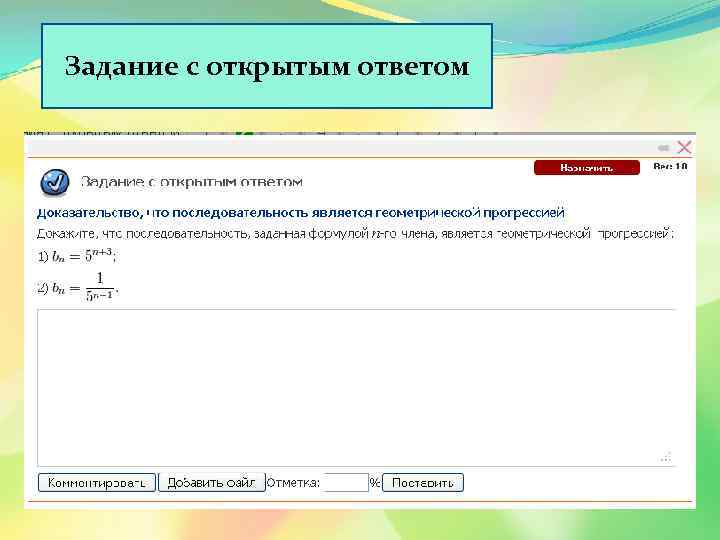The height and width of the screenshot is (540, 720).
Task: Click the red Назначить button
Action: pos(586,168)
